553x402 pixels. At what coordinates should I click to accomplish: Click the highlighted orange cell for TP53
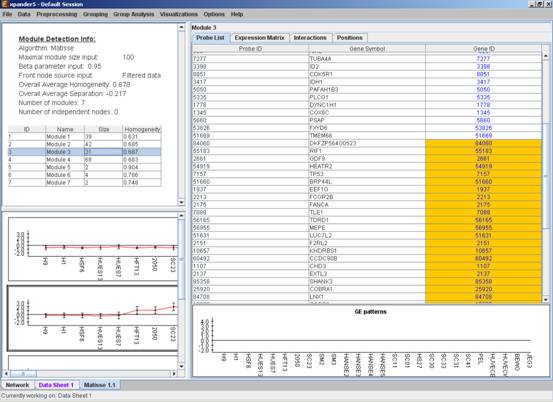483,174
